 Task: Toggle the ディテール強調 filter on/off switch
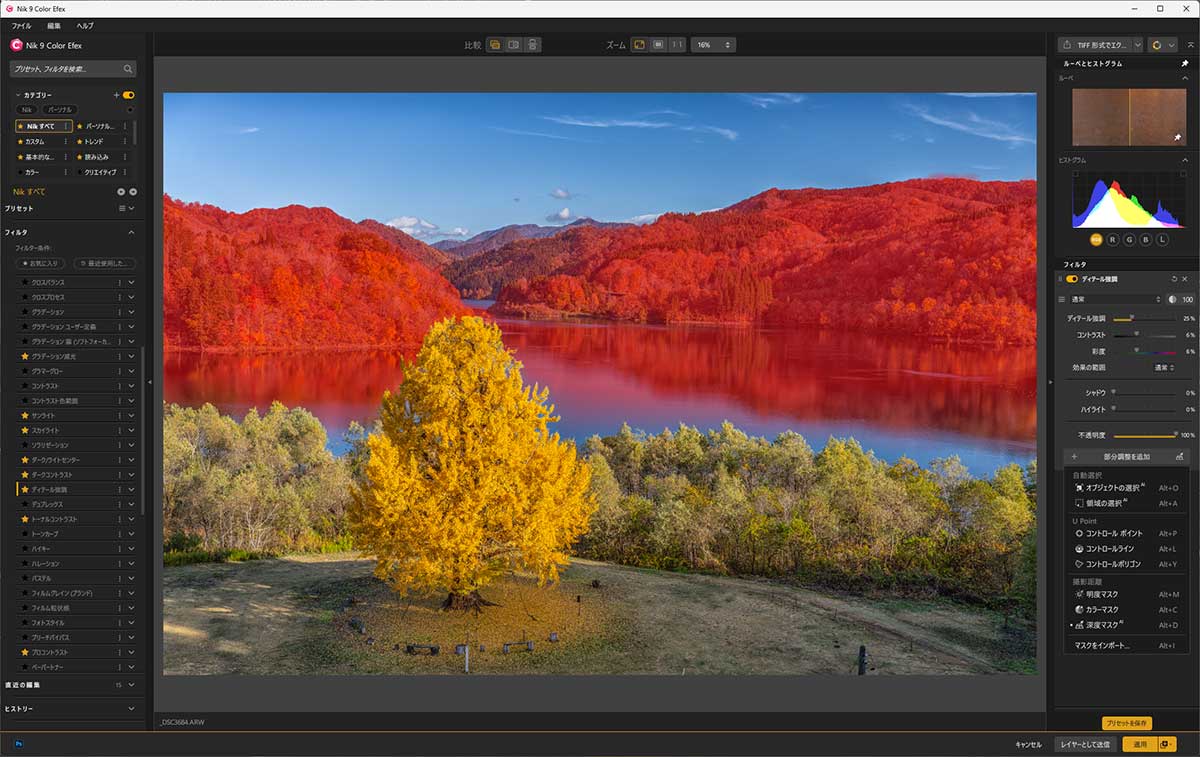point(1072,279)
